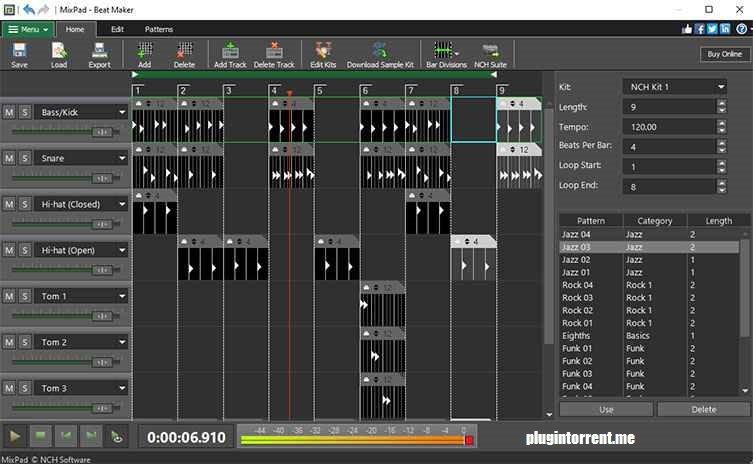Switch to the Home tab
The image size is (753, 464).
(74, 29)
